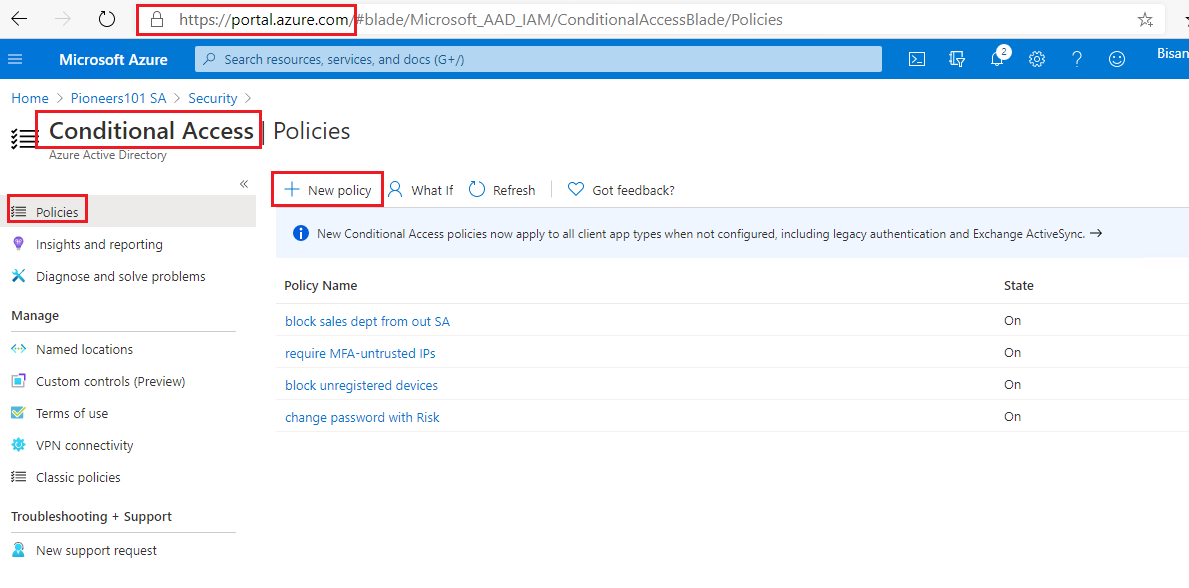Viewport: 1189px width, 588px height.
Task: Click the feedback smiley icon
Action: pyautogui.click(x=1117, y=59)
